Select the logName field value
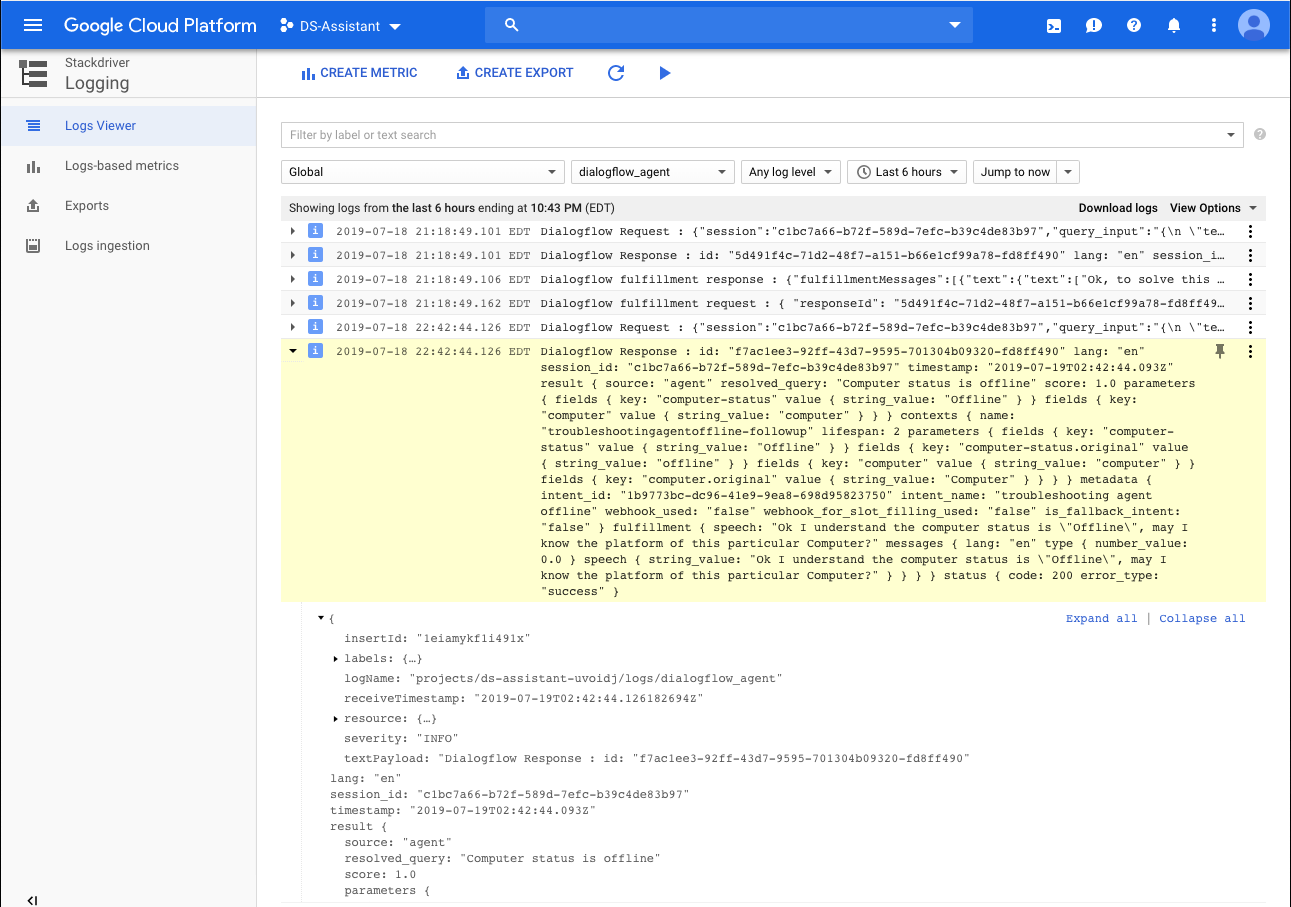The height and width of the screenshot is (907, 1291). coord(596,678)
